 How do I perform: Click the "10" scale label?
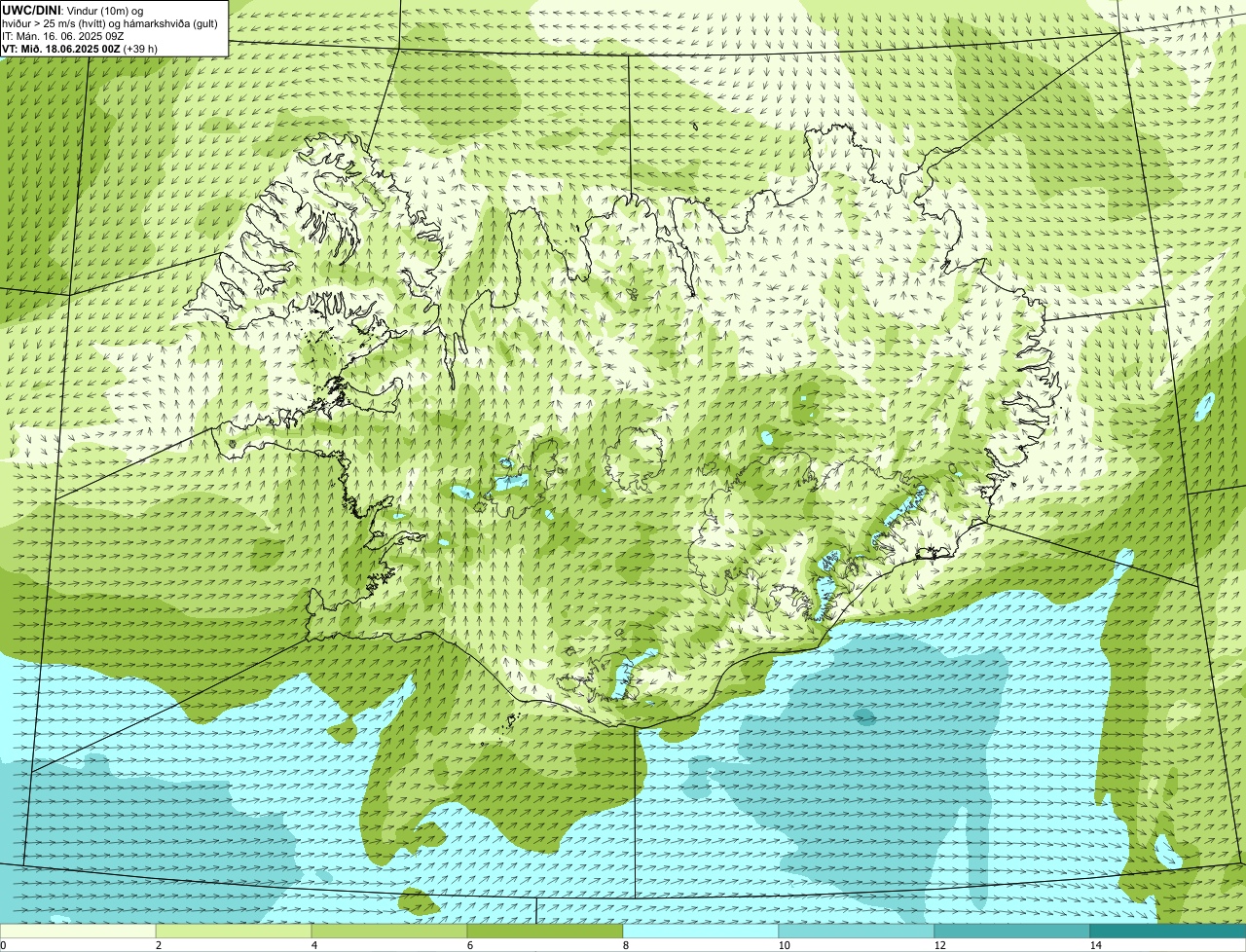pos(784,945)
